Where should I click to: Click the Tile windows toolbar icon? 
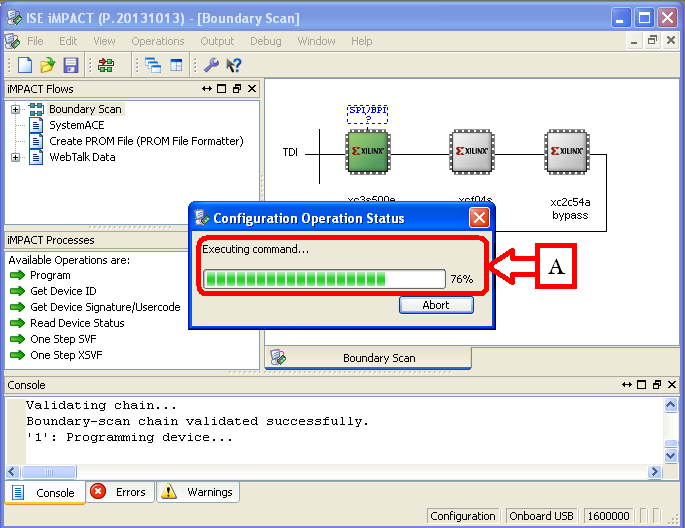(x=176, y=65)
